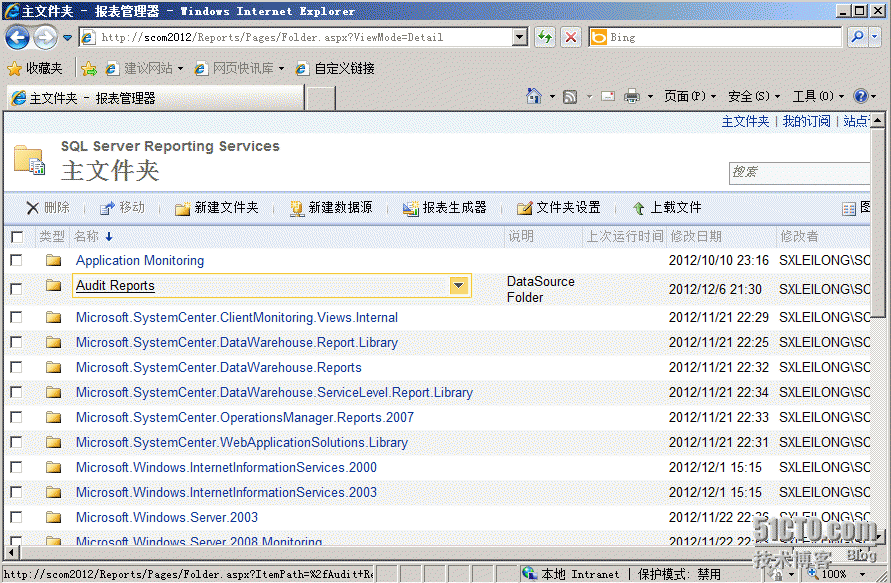Open a new blank tab button
This screenshot has height=583, width=891.
320,98
